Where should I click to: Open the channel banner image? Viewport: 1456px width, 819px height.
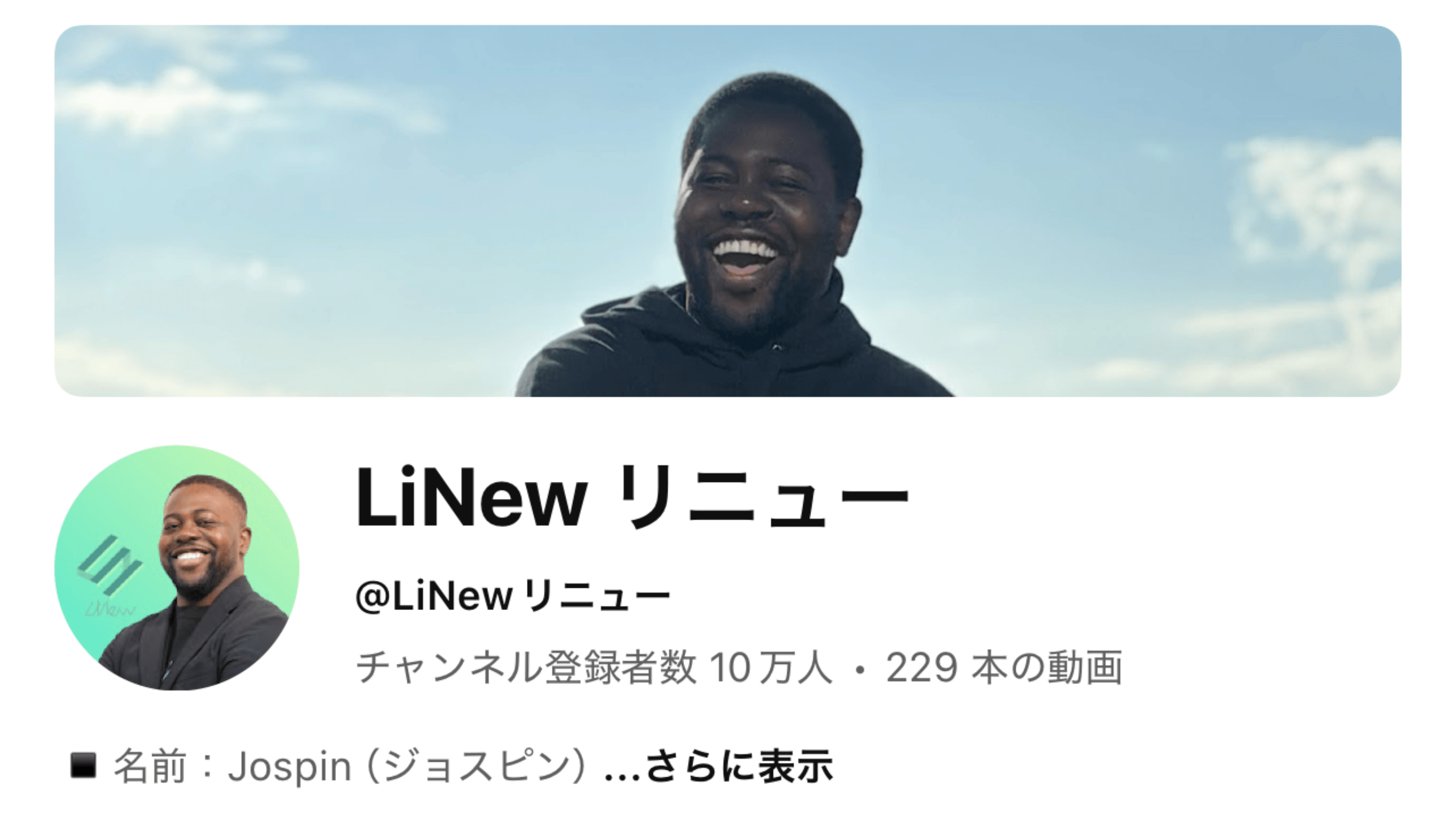[x=727, y=211]
